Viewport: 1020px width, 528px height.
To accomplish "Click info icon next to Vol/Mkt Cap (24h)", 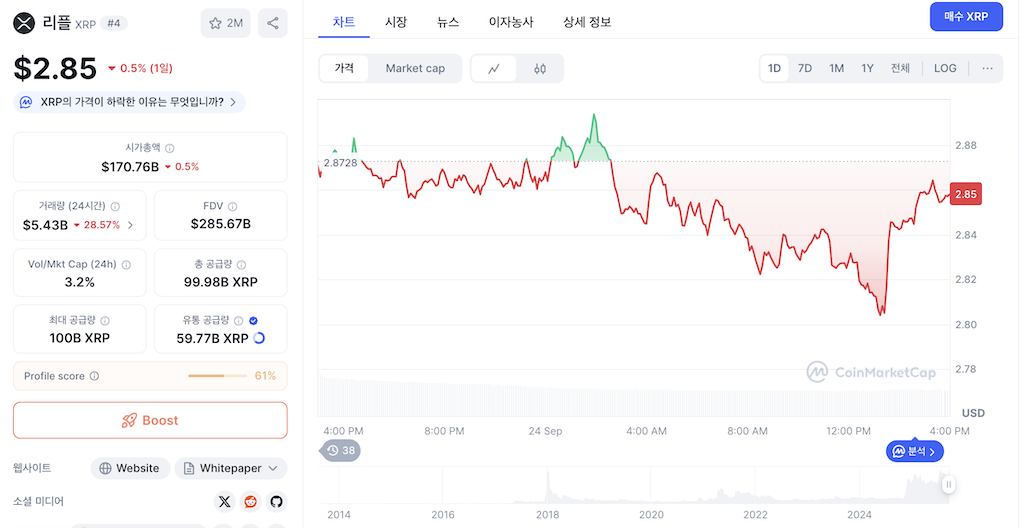I will pos(126,265).
